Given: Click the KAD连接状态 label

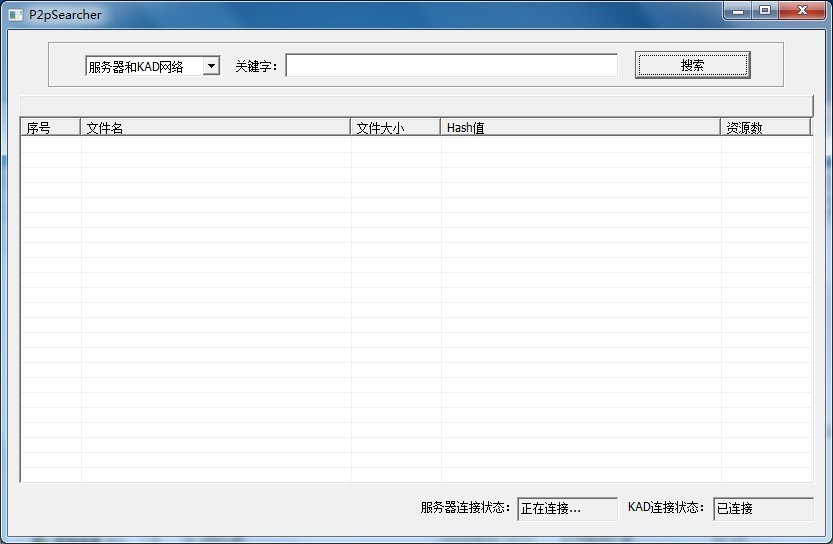Looking at the screenshot, I should (x=667, y=508).
